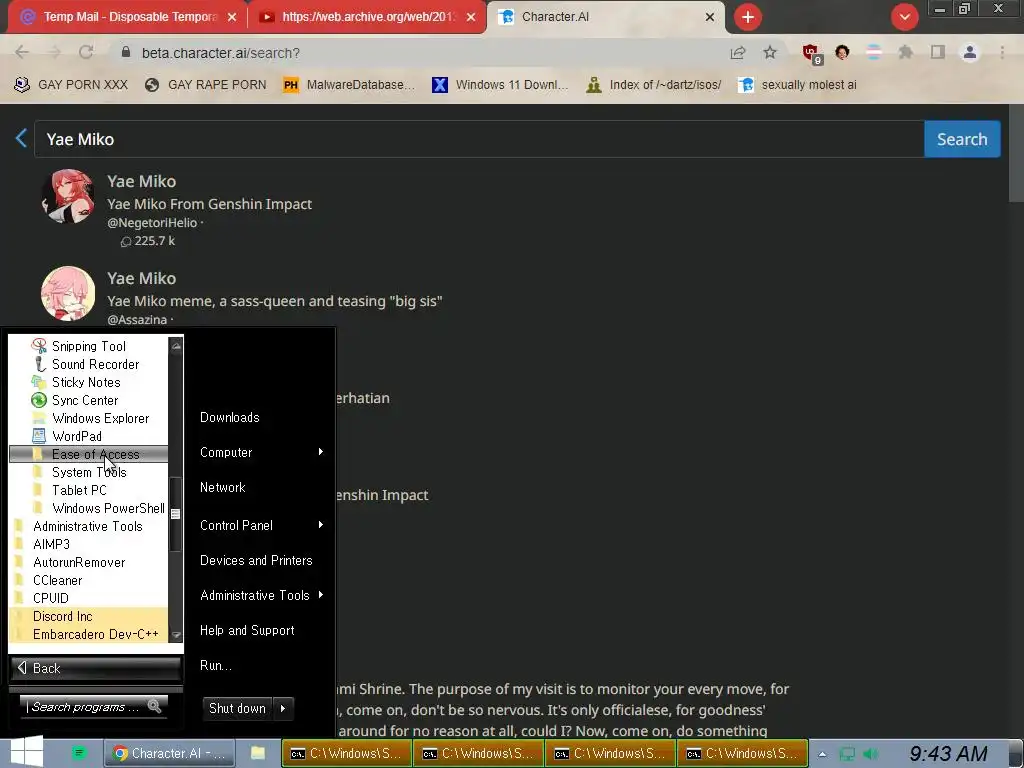
Task: Open the Computer arrow submenu
Action: point(321,452)
